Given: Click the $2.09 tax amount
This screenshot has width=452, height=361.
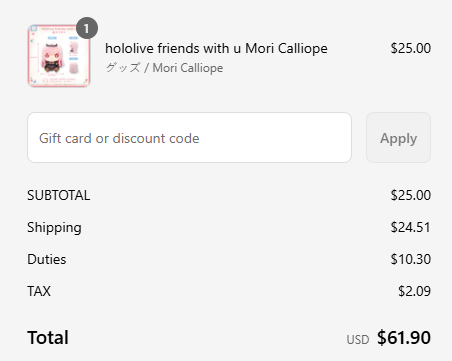Looking at the screenshot, I should click(414, 291).
